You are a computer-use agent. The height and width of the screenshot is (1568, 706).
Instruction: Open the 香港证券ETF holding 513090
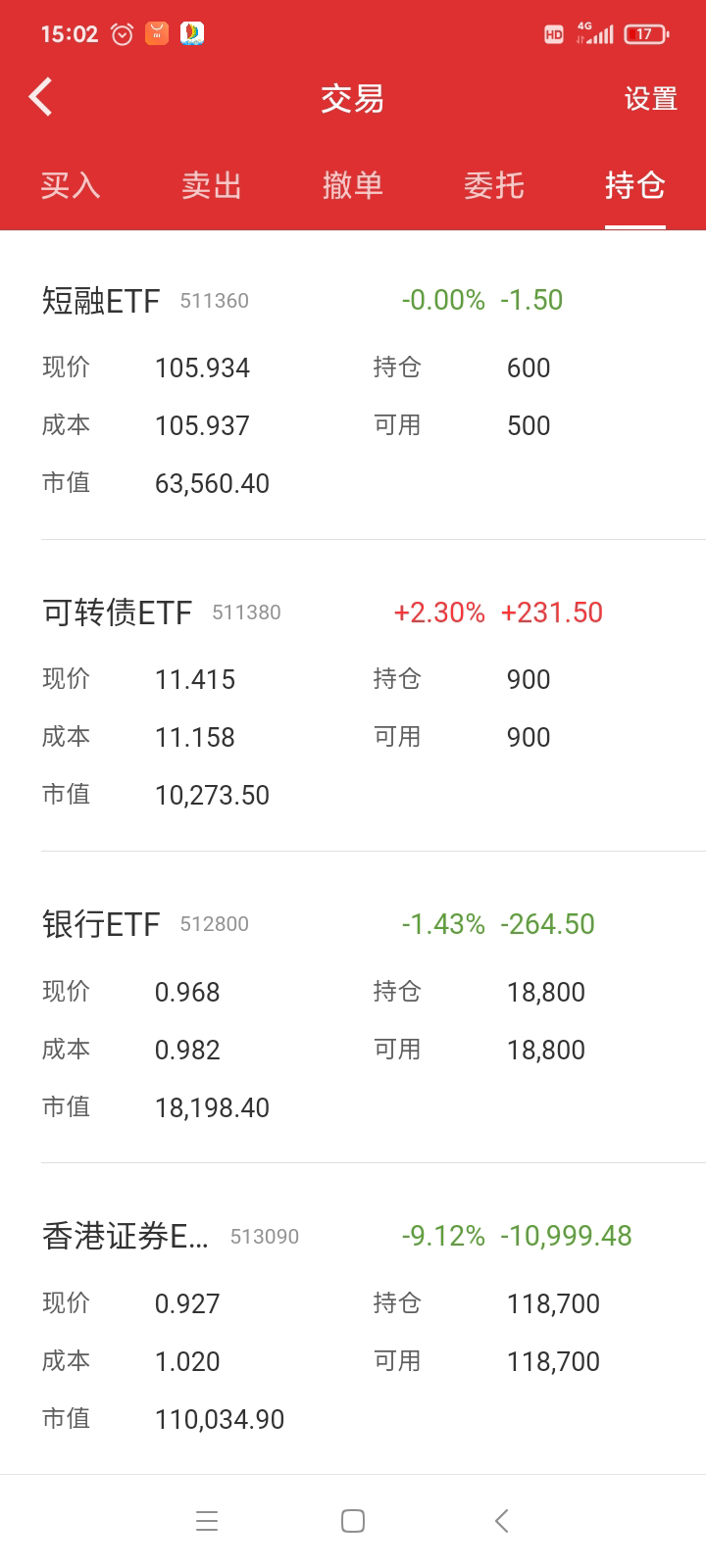tap(126, 1237)
